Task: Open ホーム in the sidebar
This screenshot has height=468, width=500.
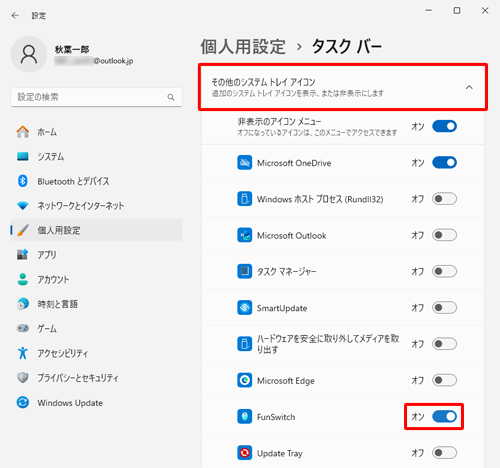Action: [x=97, y=132]
